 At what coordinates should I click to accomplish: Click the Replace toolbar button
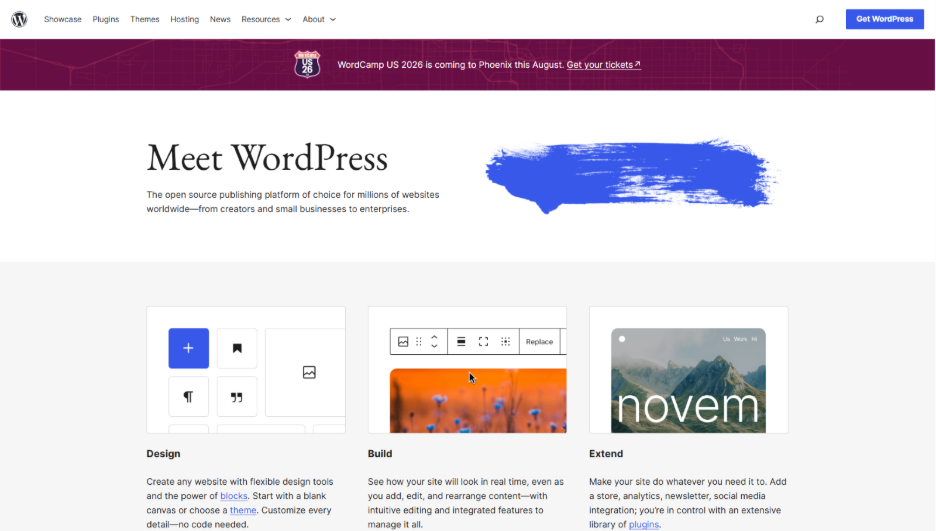pos(540,341)
